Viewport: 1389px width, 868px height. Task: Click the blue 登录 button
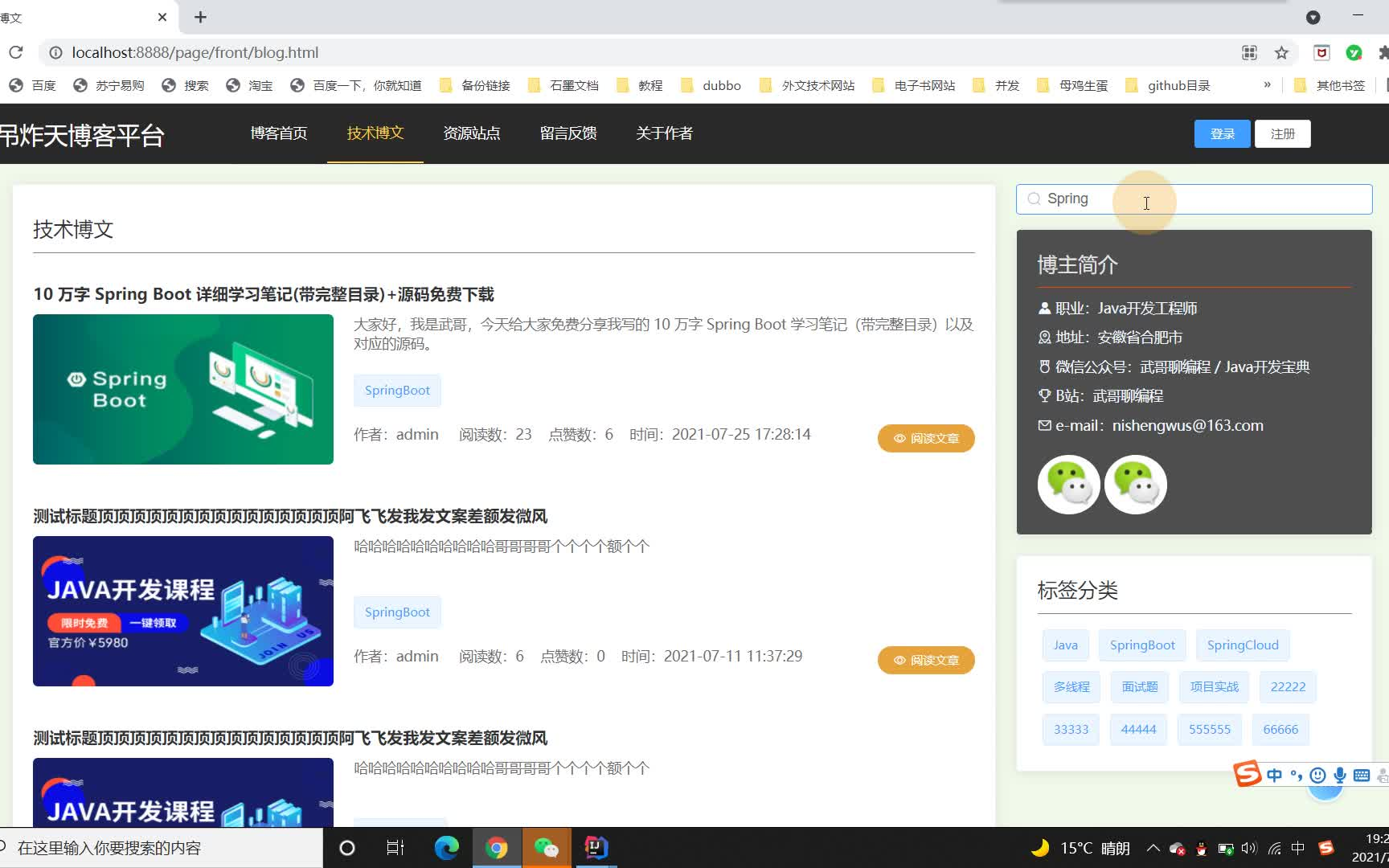coord(1223,133)
